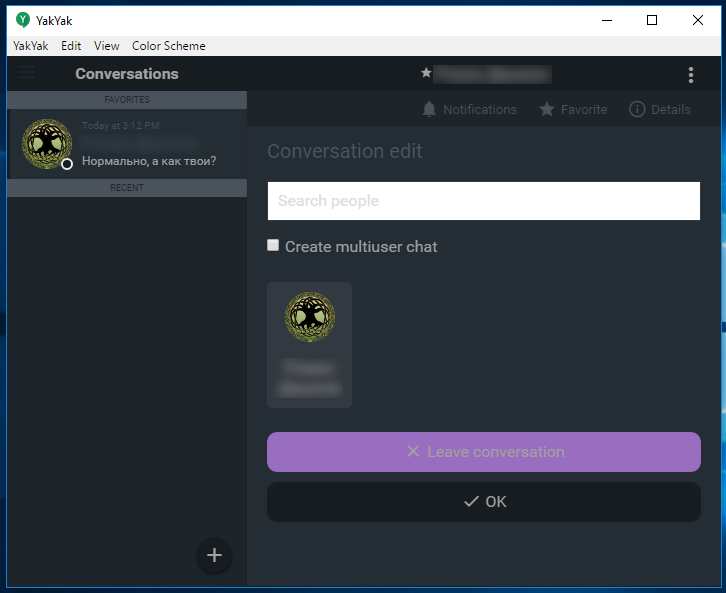726x593 pixels.
Task: Click the plus button to add conversation
Action: (x=214, y=555)
